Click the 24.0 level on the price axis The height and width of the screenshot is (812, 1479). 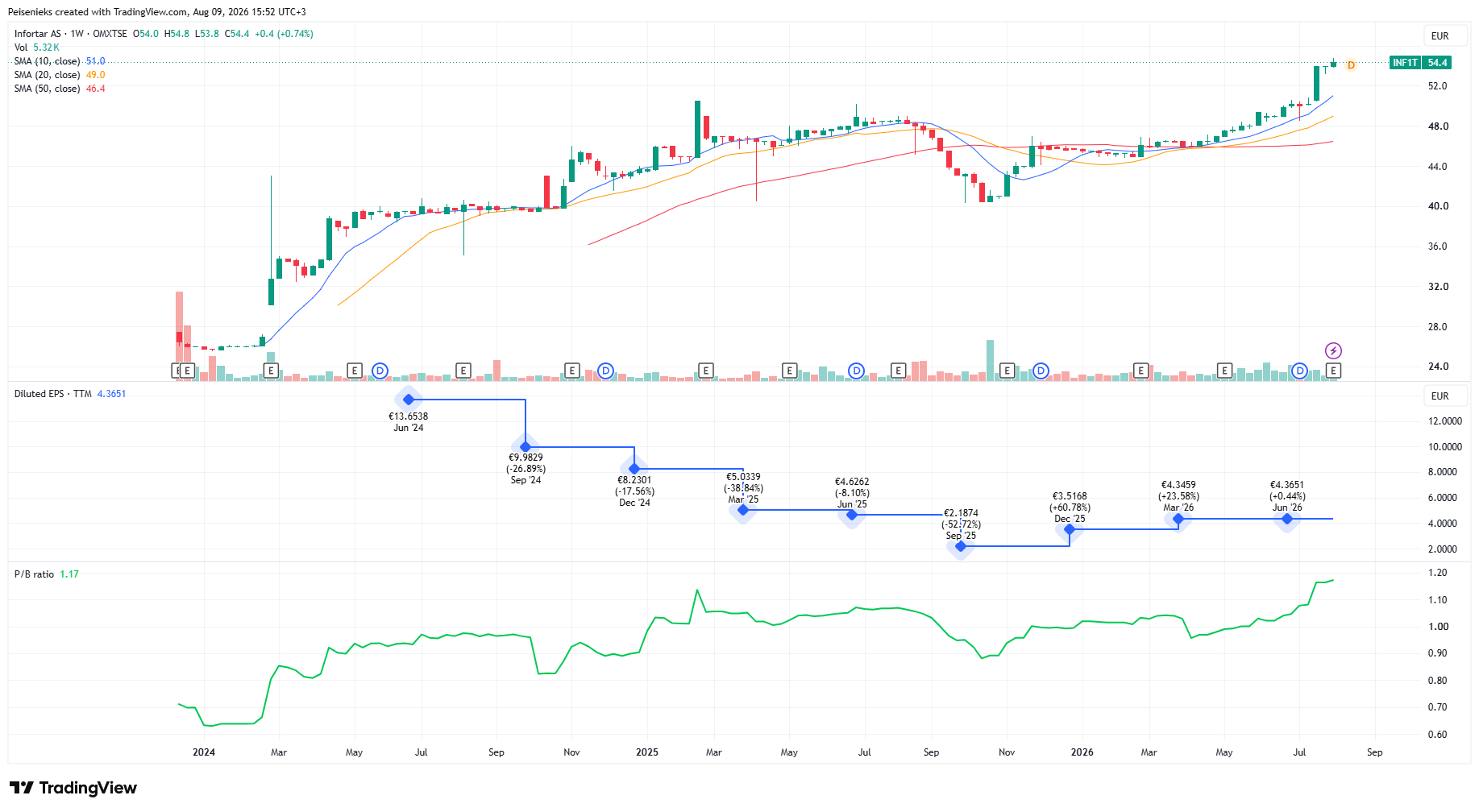click(1438, 367)
